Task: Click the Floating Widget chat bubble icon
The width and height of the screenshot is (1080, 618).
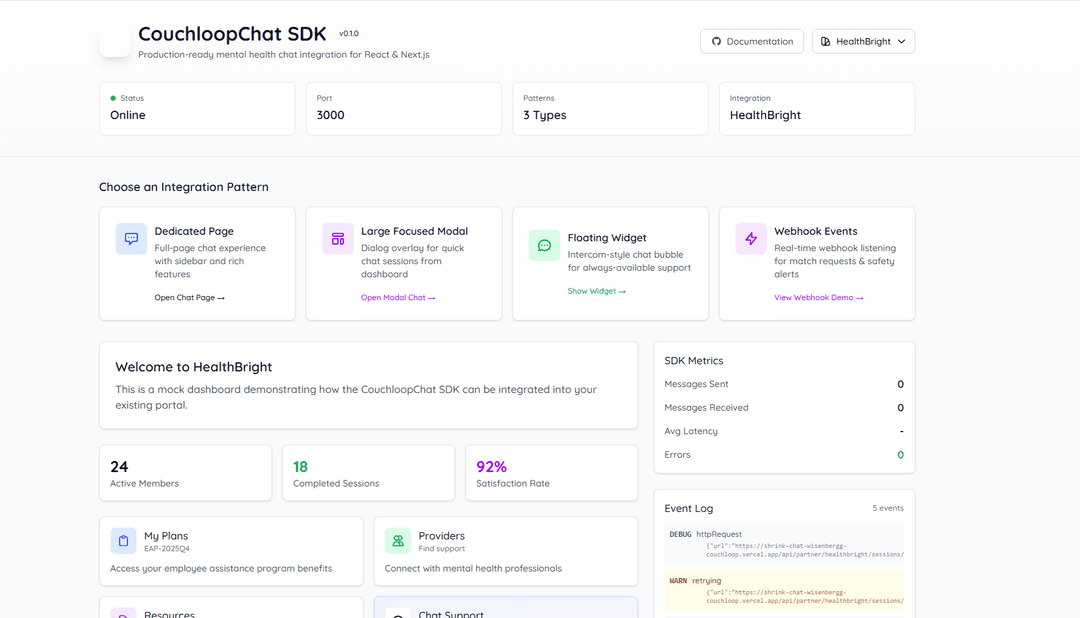Action: (x=545, y=245)
